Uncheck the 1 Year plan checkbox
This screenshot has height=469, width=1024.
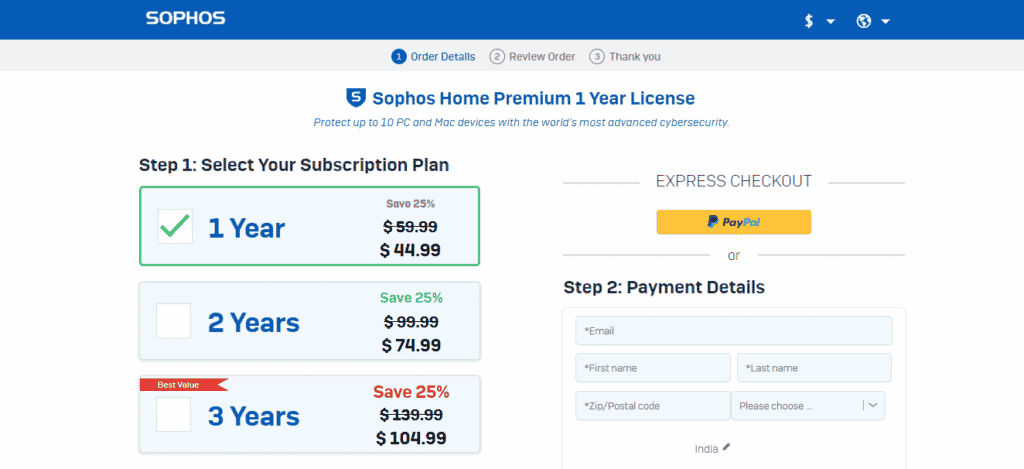(175, 227)
